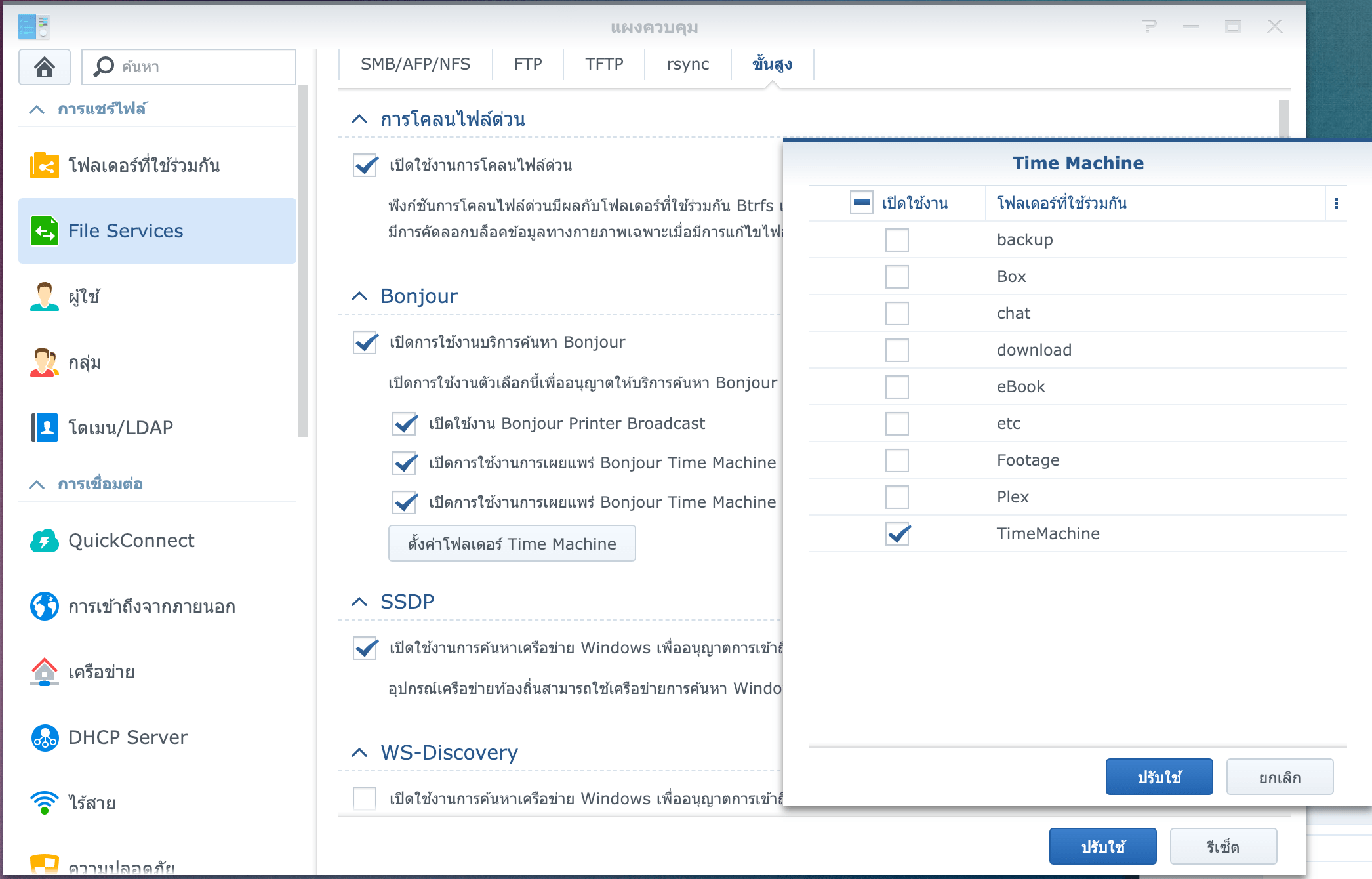Click the Domain/LDAP icon

click(x=44, y=428)
